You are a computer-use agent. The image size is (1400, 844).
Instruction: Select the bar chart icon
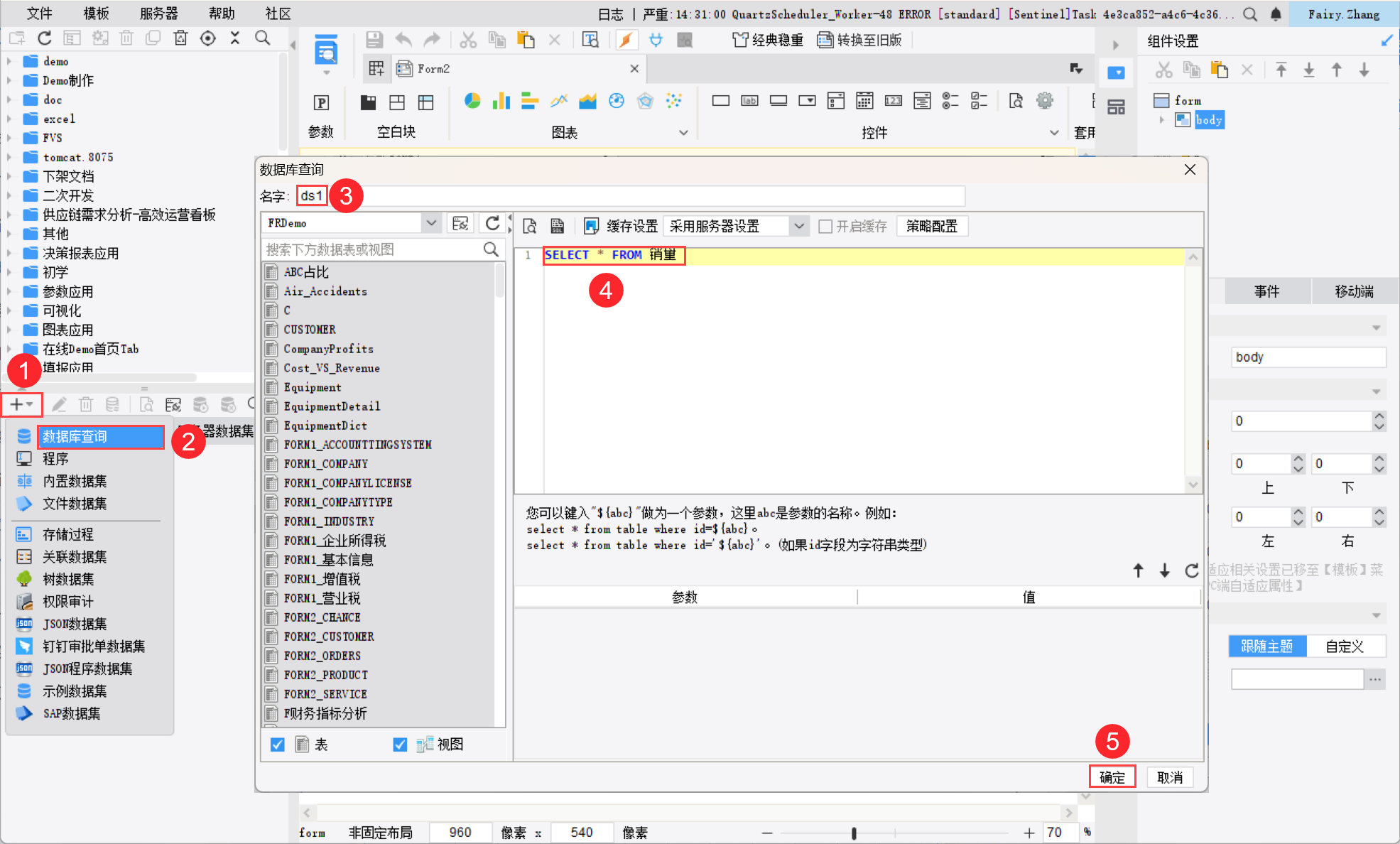(x=501, y=101)
